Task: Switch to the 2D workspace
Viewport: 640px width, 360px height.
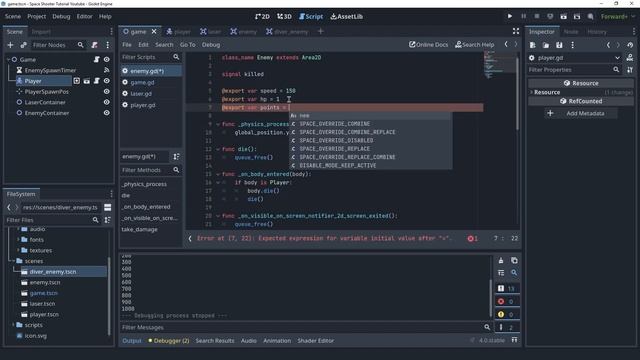Action: coord(262,16)
